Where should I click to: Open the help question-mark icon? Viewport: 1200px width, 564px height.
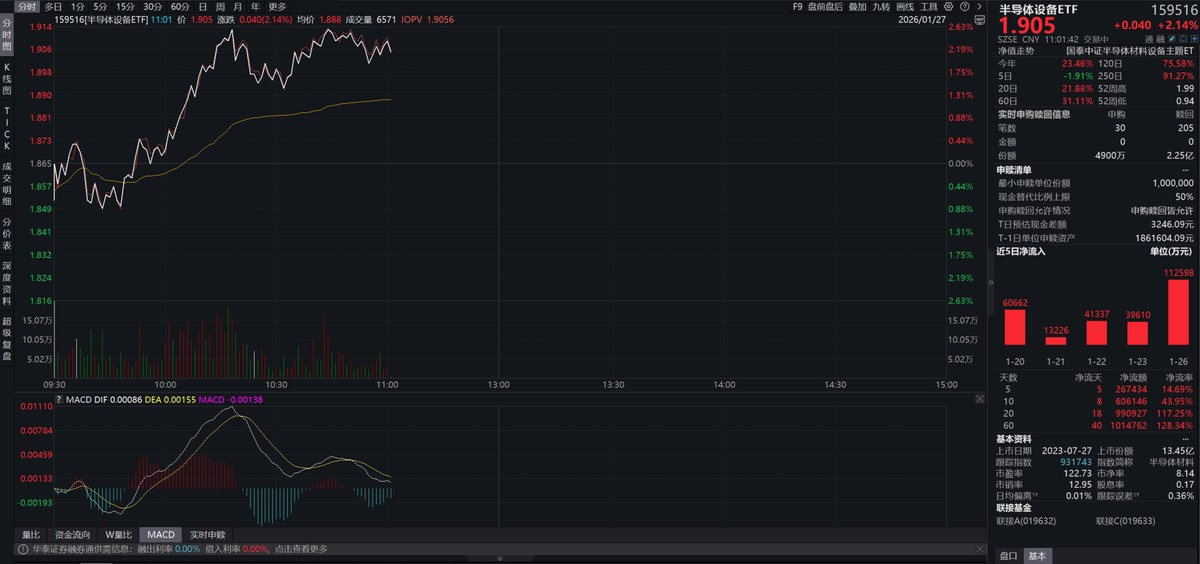tap(964, 6)
